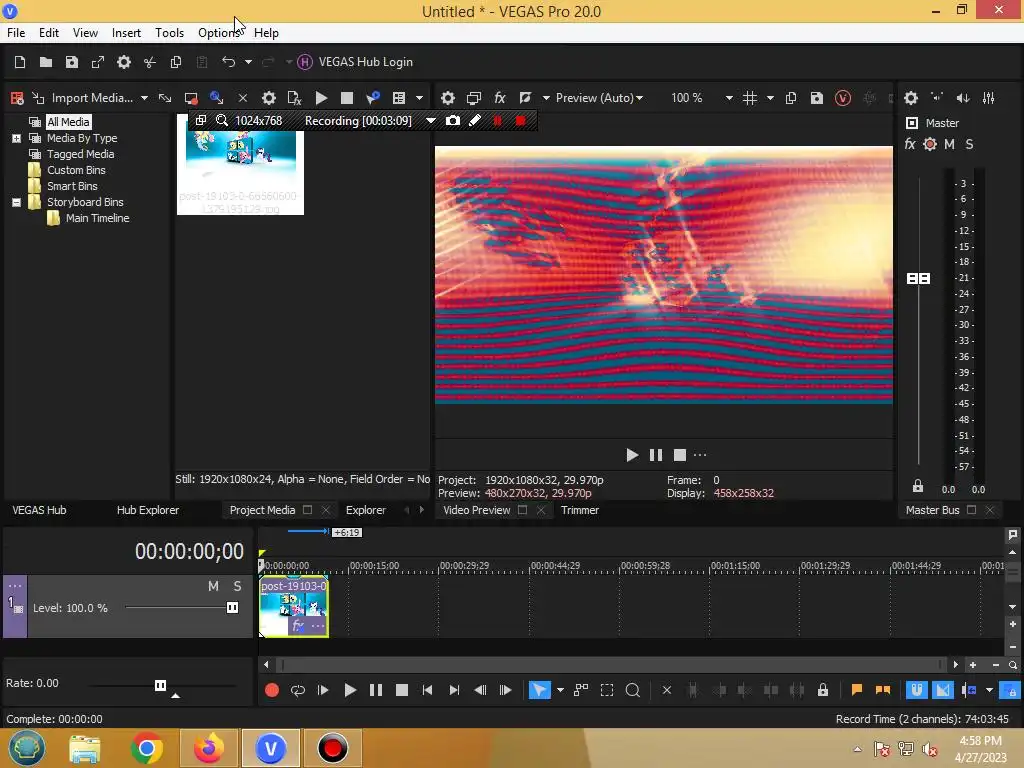Select All Media in the tree

click(68, 122)
